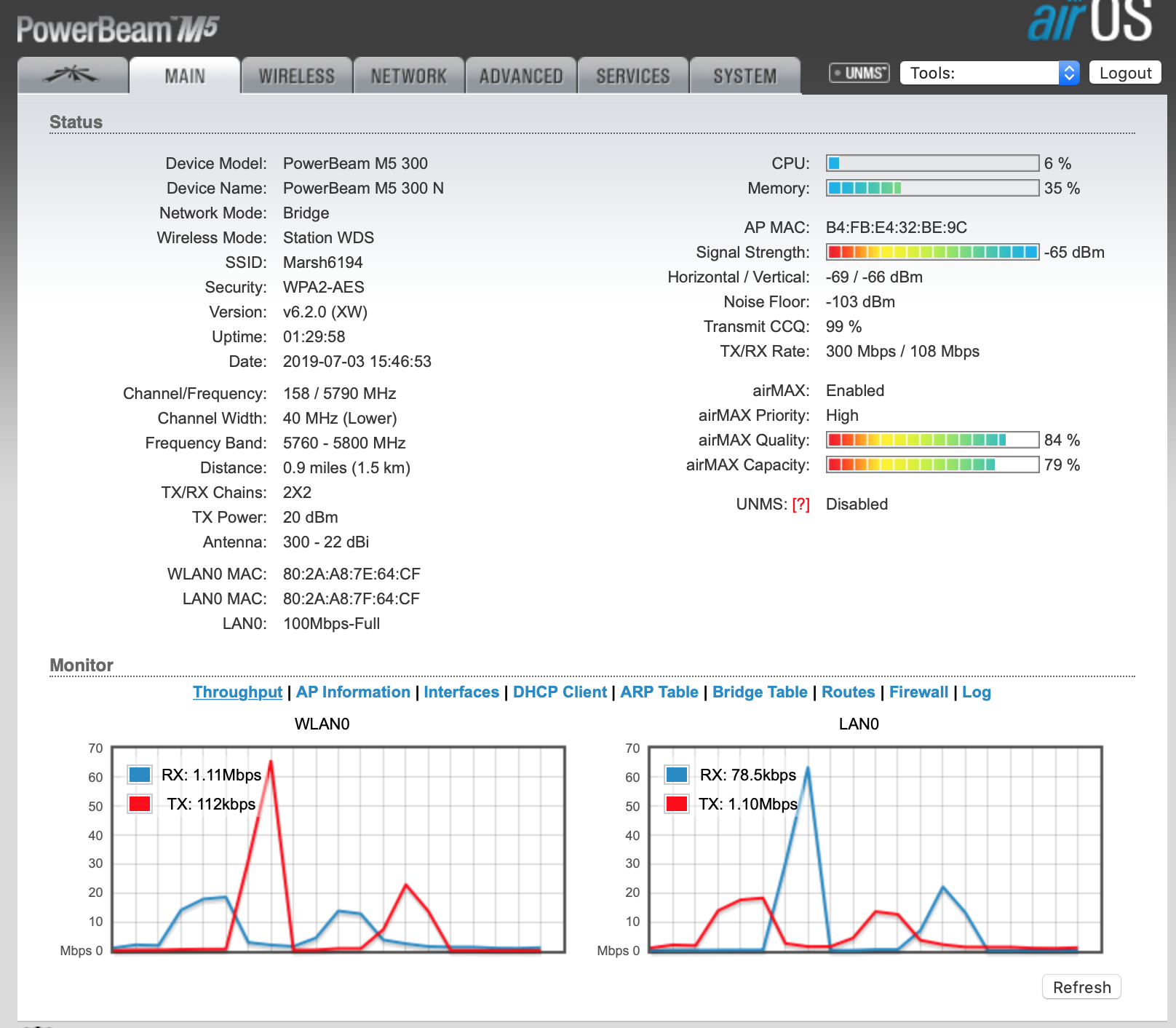The height and width of the screenshot is (1028, 1176).
Task: Click the UNMS badge icon
Action: click(859, 73)
